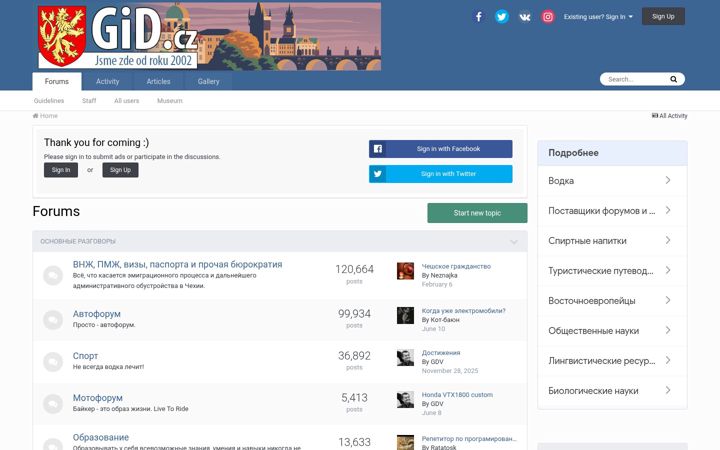Open topic Достижения

tap(441, 353)
